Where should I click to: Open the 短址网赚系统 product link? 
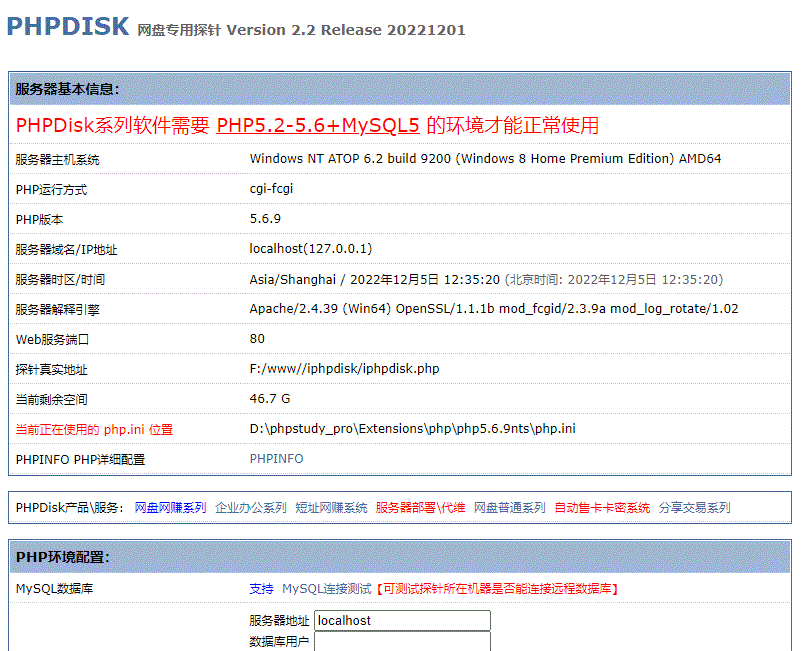[x=331, y=507]
